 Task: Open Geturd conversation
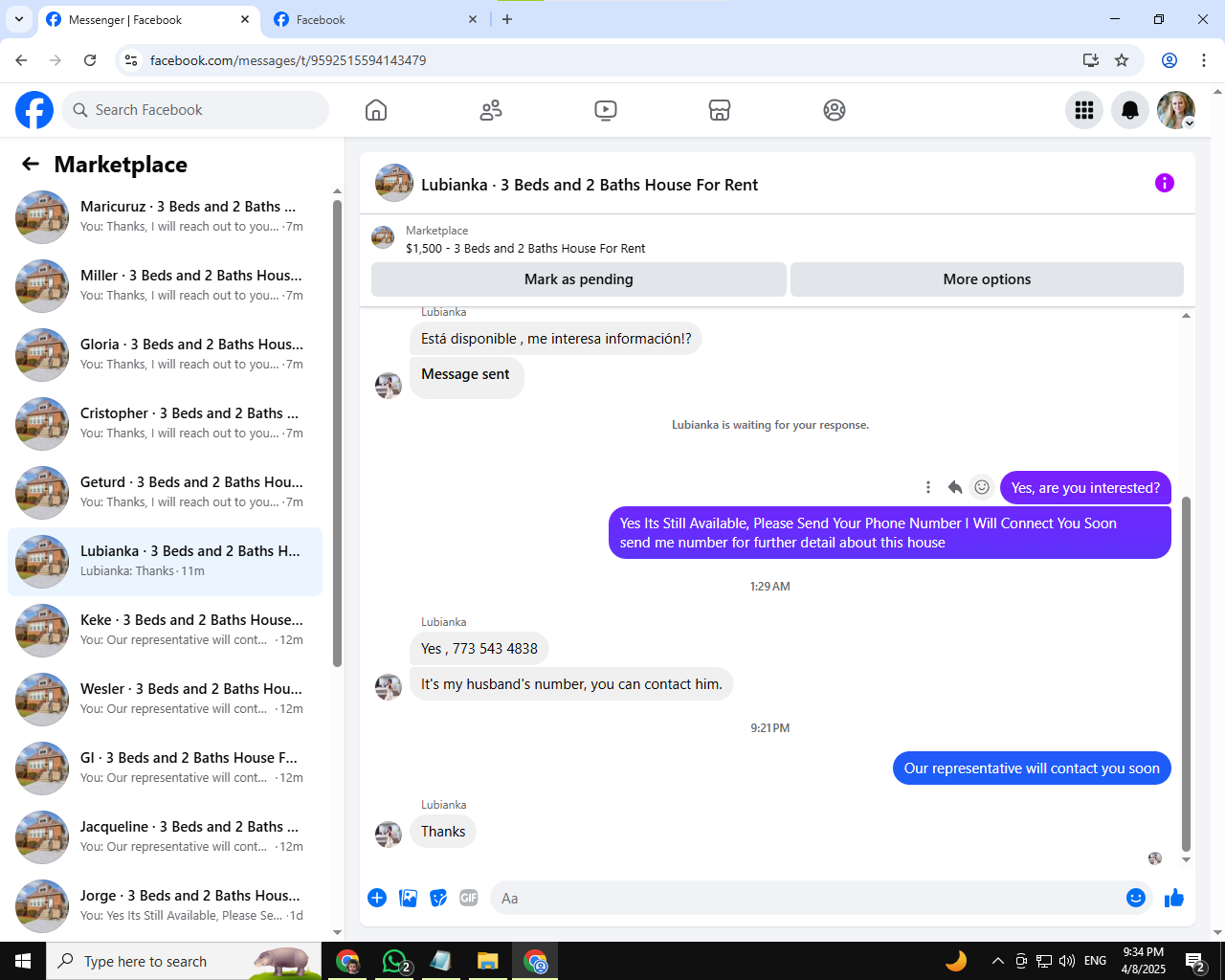[165, 493]
